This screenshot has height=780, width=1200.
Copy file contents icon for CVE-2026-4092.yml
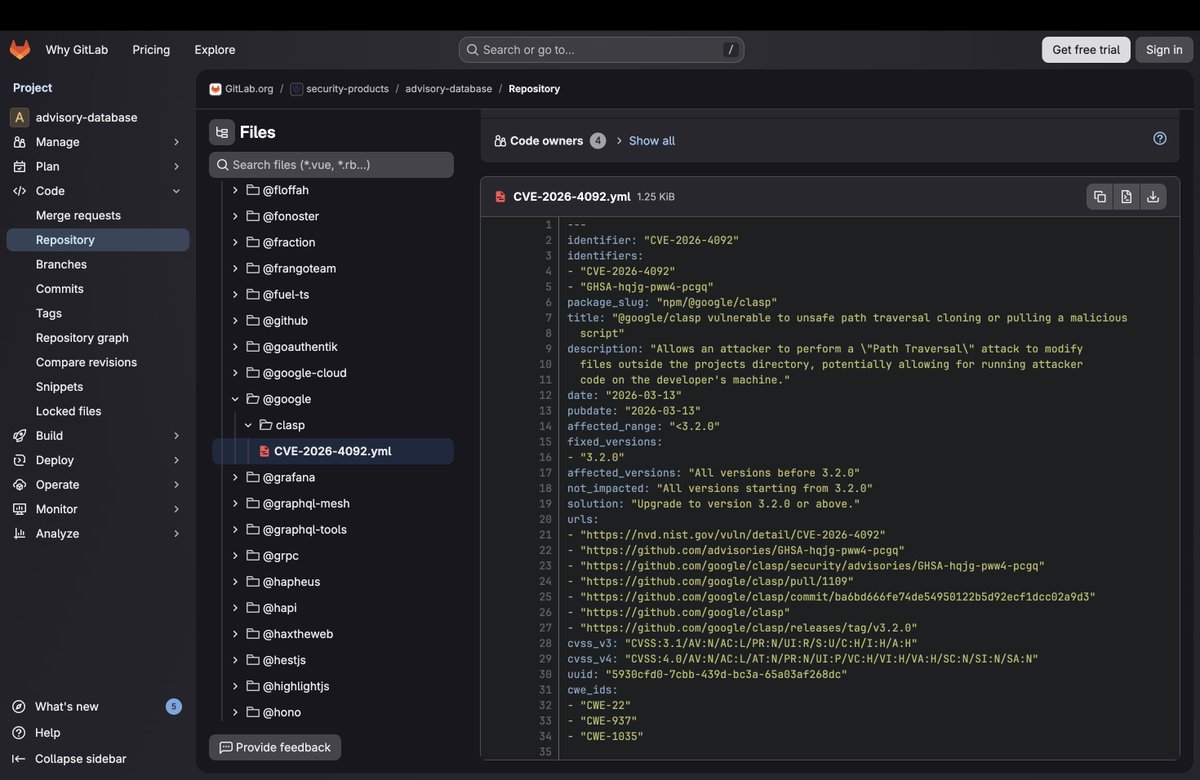pyautogui.click(x=1100, y=197)
